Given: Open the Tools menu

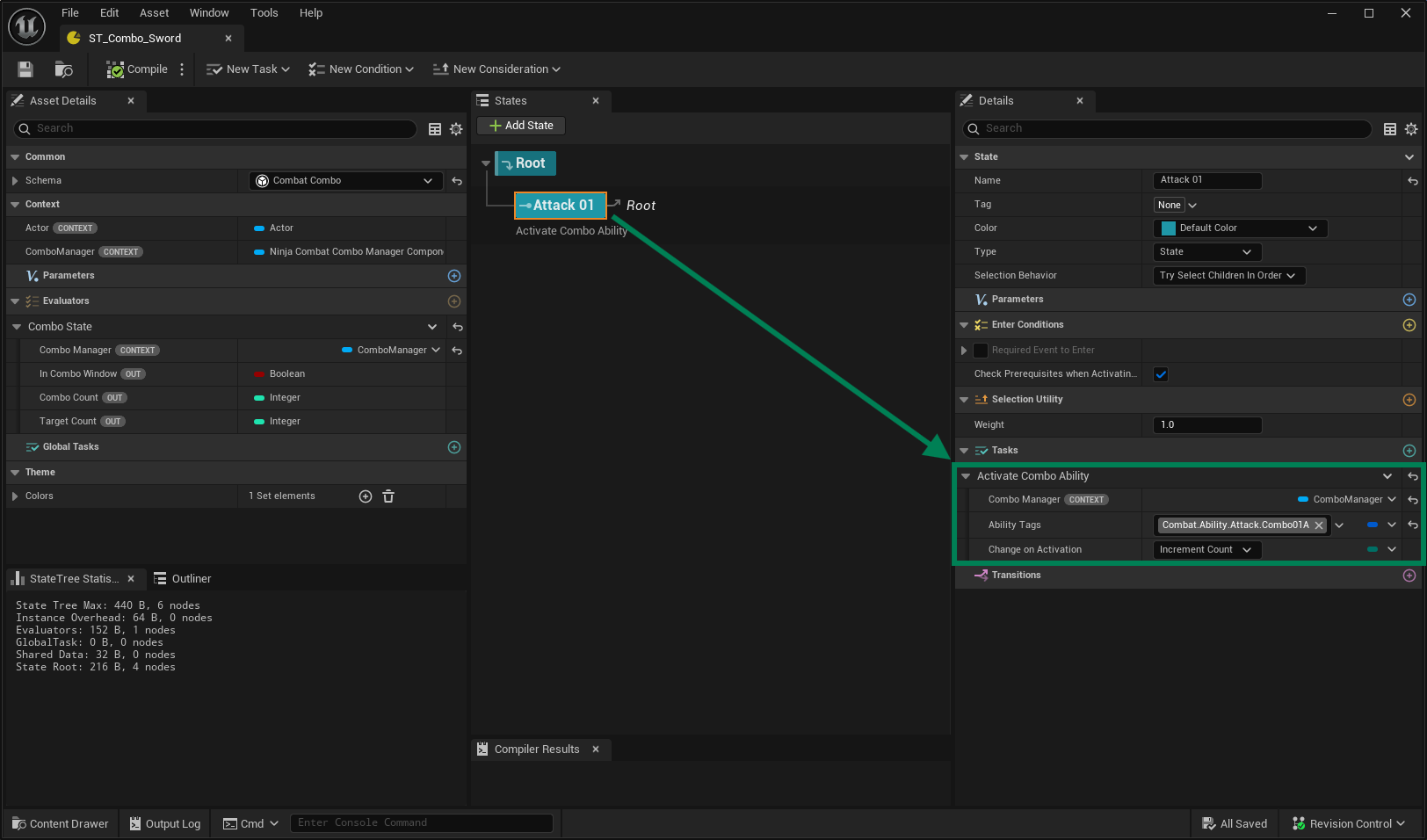Looking at the screenshot, I should (264, 13).
